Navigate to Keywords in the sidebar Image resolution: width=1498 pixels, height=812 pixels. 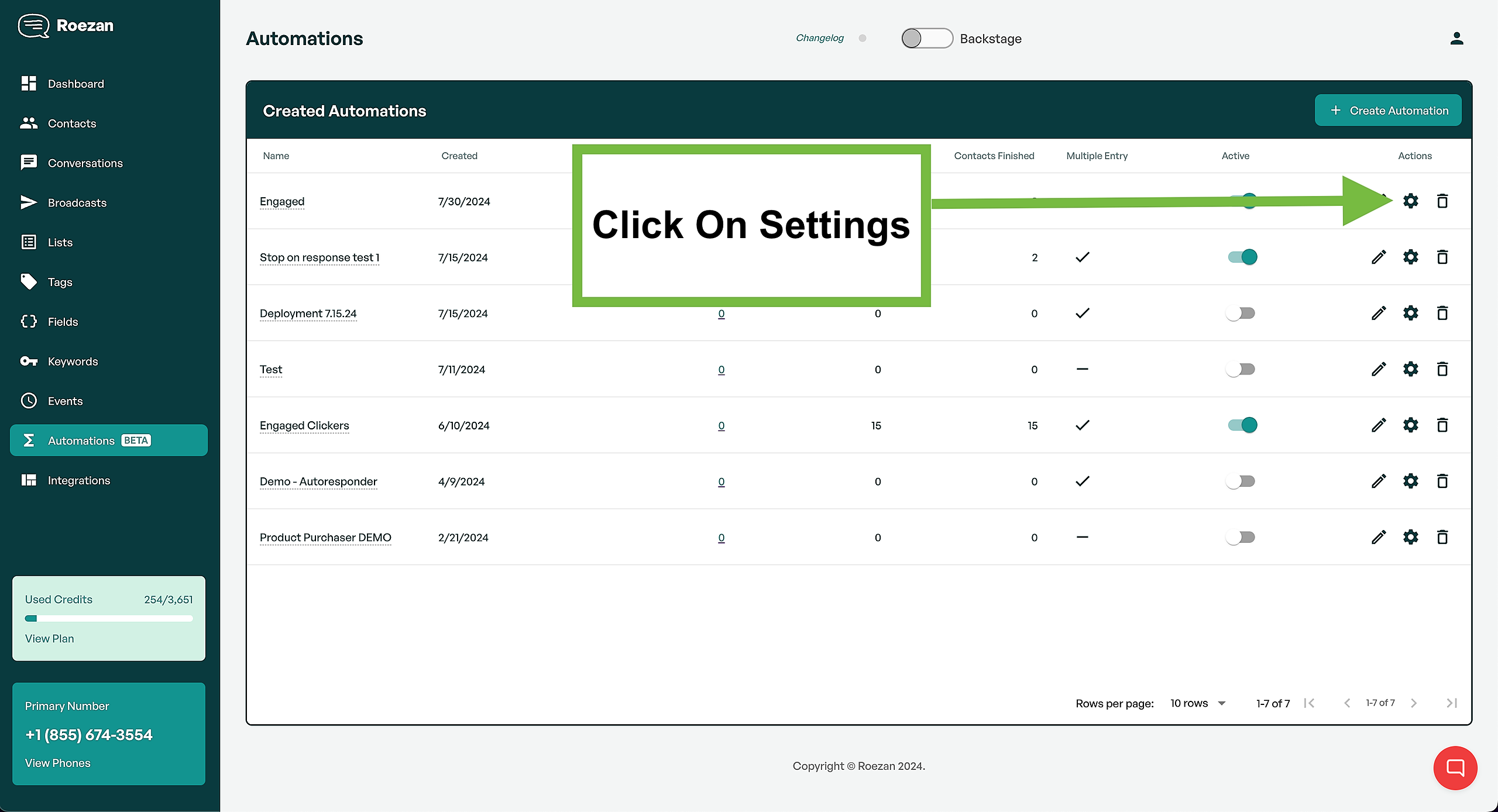pos(73,362)
